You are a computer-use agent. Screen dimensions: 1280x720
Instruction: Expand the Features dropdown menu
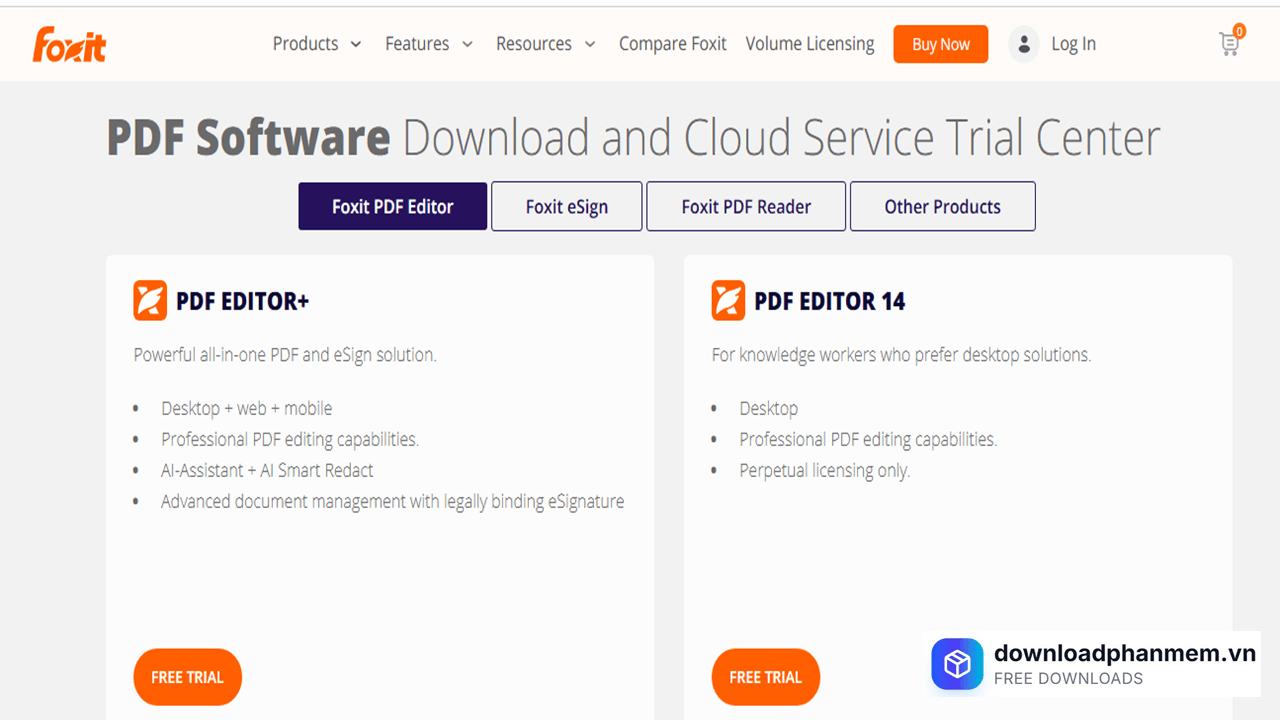(429, 44)
